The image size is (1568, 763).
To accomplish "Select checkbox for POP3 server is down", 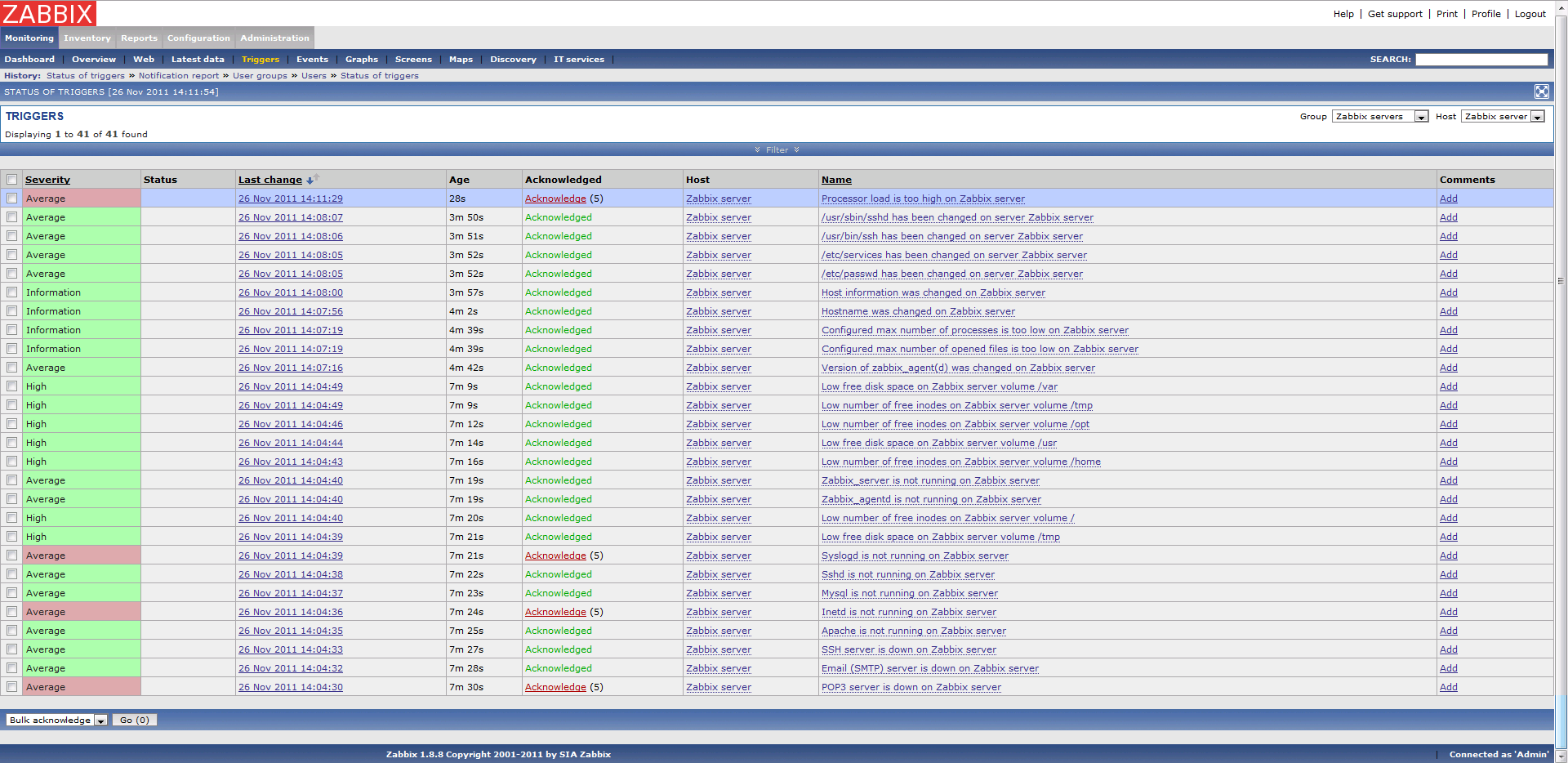I will pyautogui.click(x=12, y=687).
